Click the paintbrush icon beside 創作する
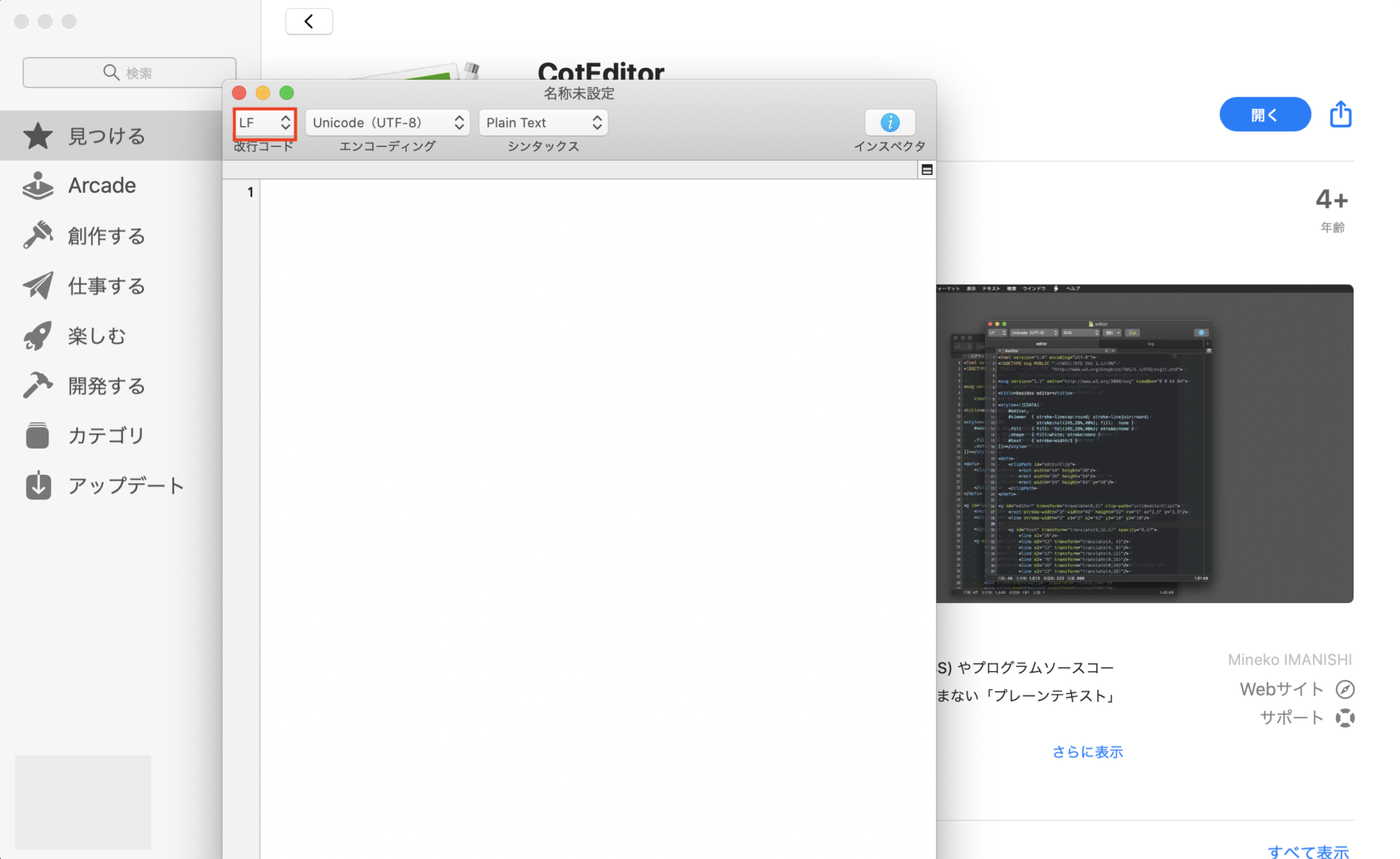 pos(38,235)
